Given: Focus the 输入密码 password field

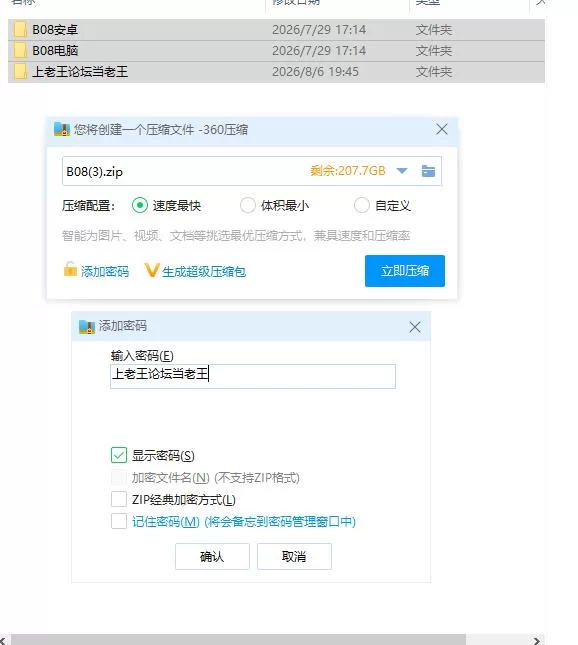Looking at the screenshot, I should [253, 376].
